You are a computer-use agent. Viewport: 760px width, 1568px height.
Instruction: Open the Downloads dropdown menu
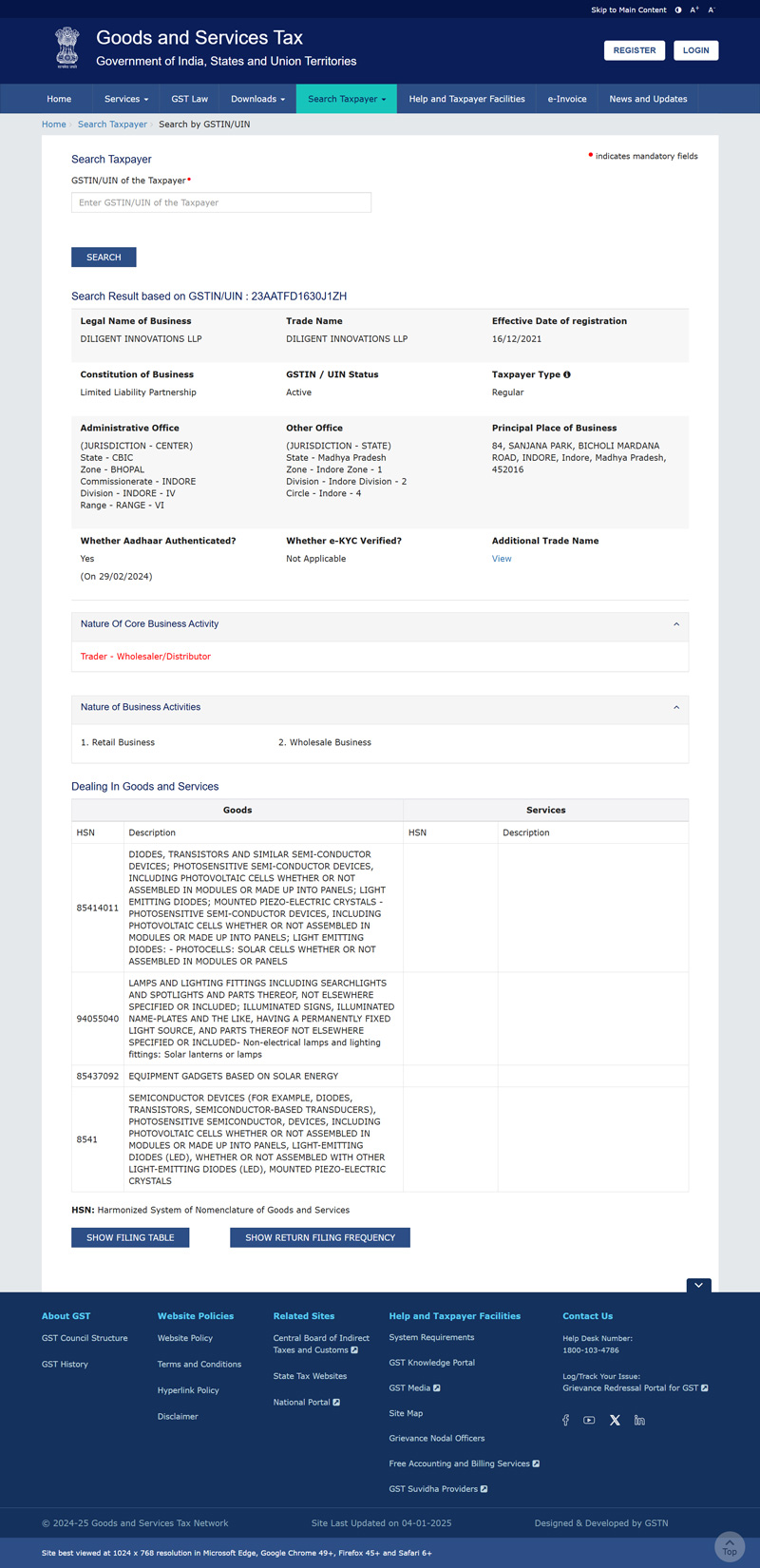click(x=257, y=99)
